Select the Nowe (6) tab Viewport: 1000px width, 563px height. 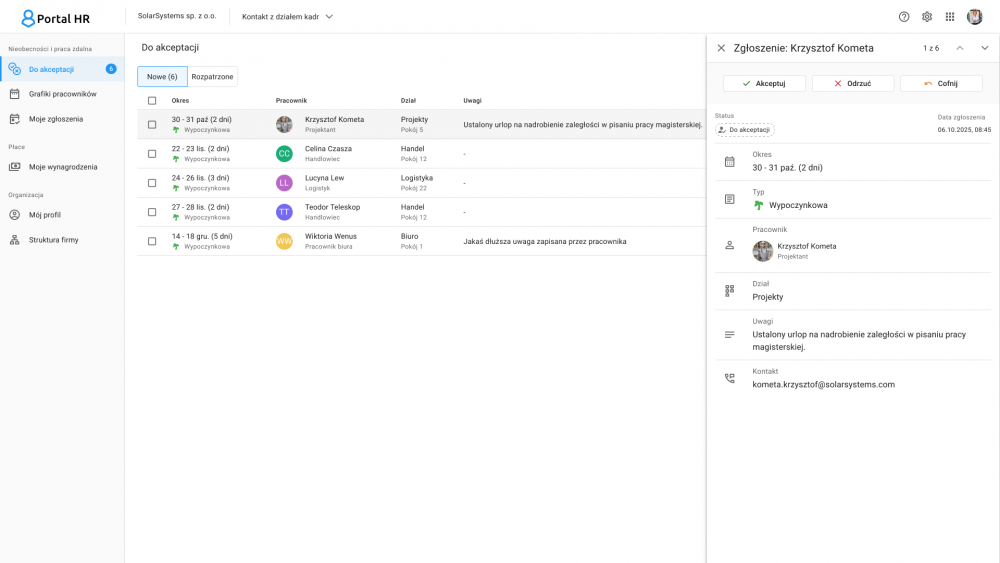(162, 77)
